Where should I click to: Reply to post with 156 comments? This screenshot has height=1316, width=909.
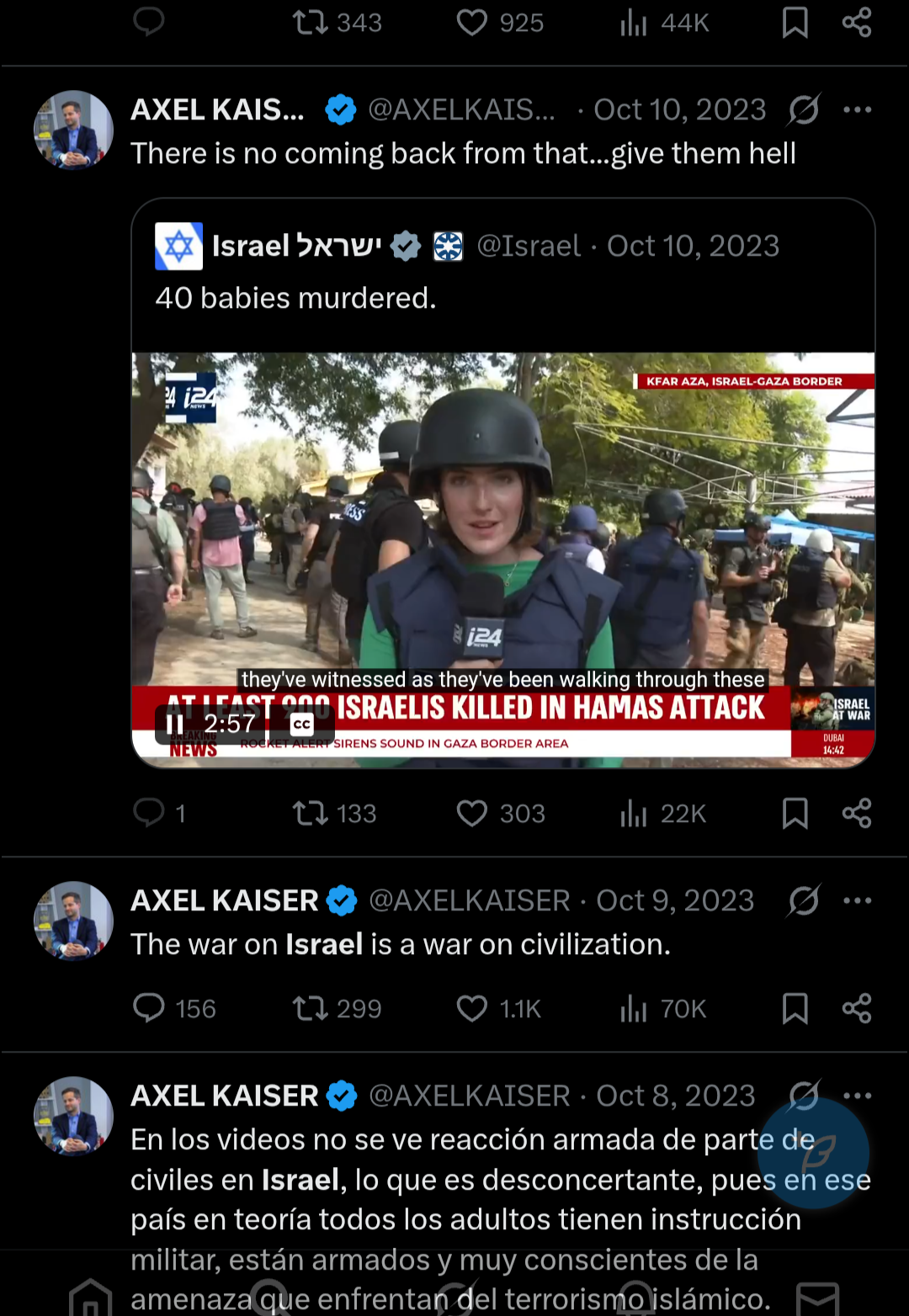(149, 1008)
